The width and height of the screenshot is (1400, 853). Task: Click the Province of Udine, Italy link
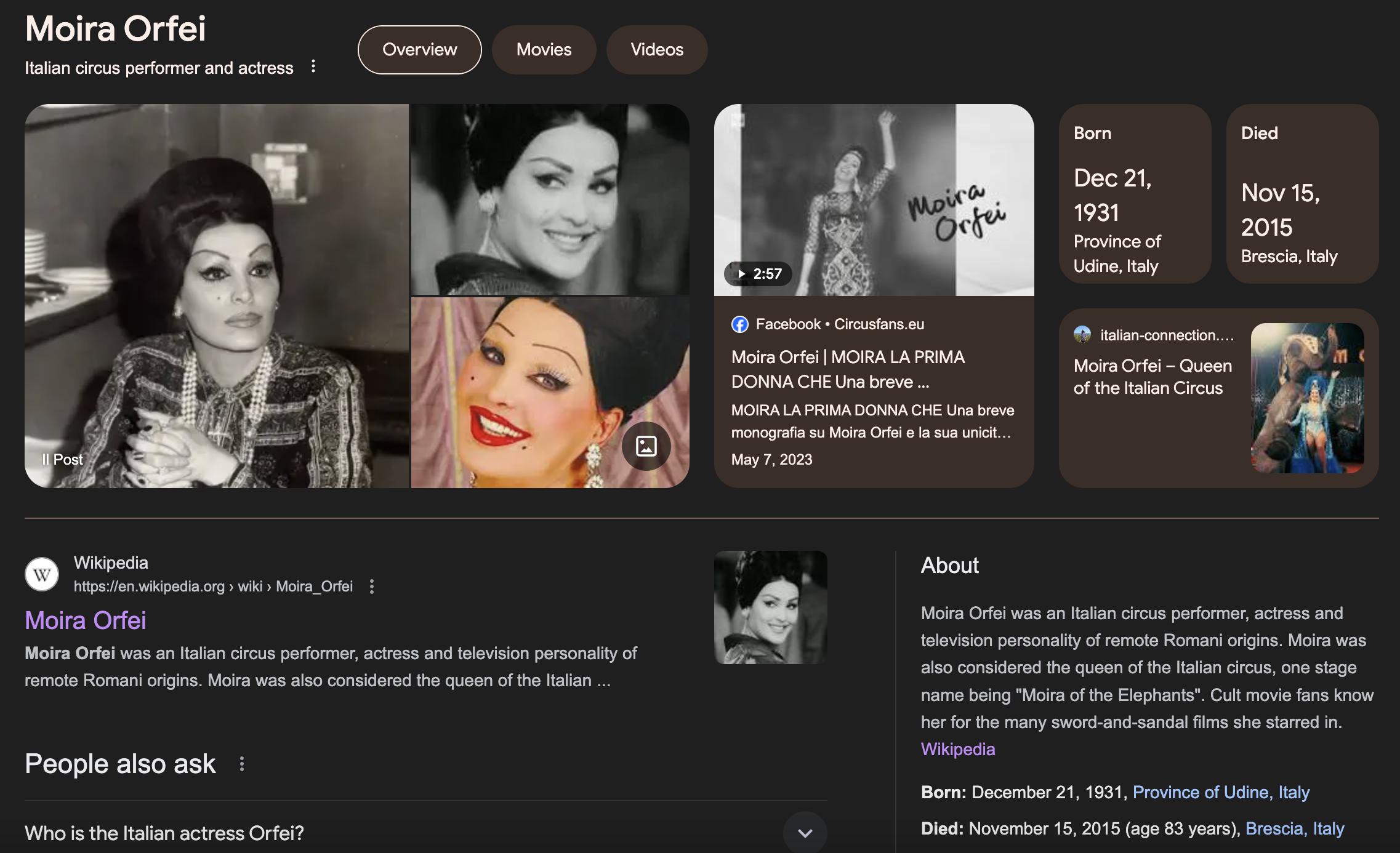click(x=1221, y=792)
